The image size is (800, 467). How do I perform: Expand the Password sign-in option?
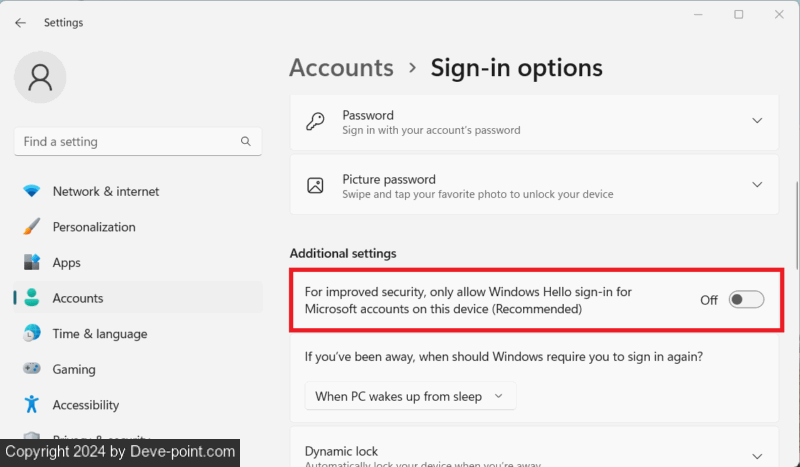point(757,121)
